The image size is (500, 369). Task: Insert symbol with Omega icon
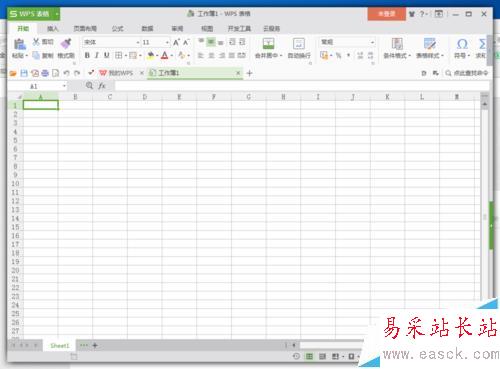pos(462,44)
